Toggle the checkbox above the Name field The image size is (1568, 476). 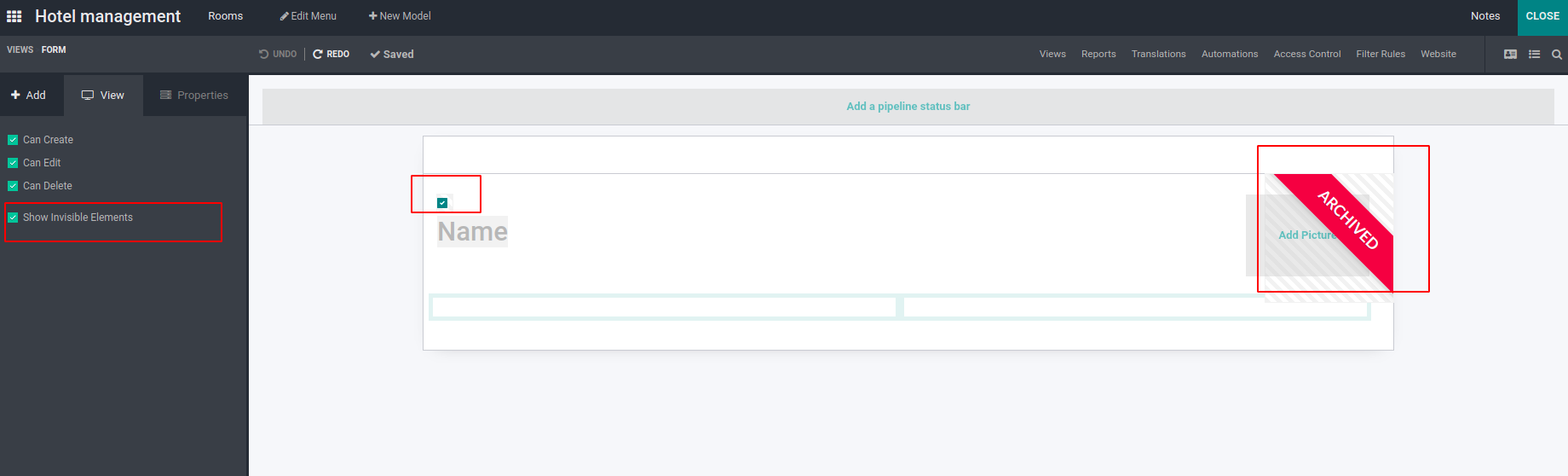click(442, 203)
